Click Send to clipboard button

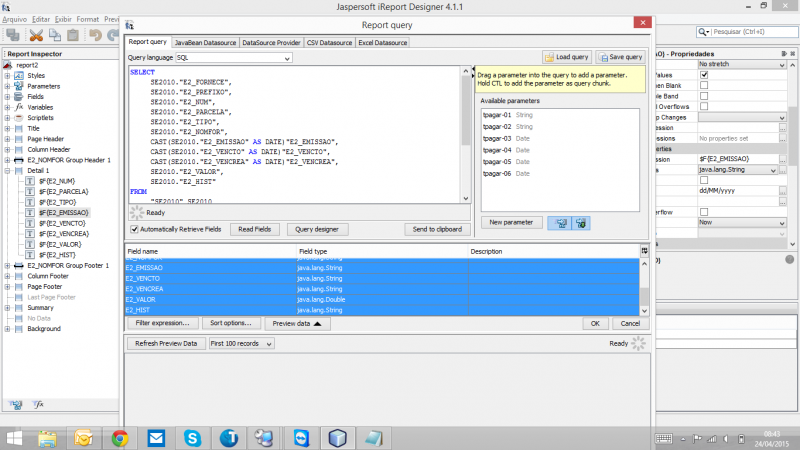pyautogui.click(x=437, y=230)
